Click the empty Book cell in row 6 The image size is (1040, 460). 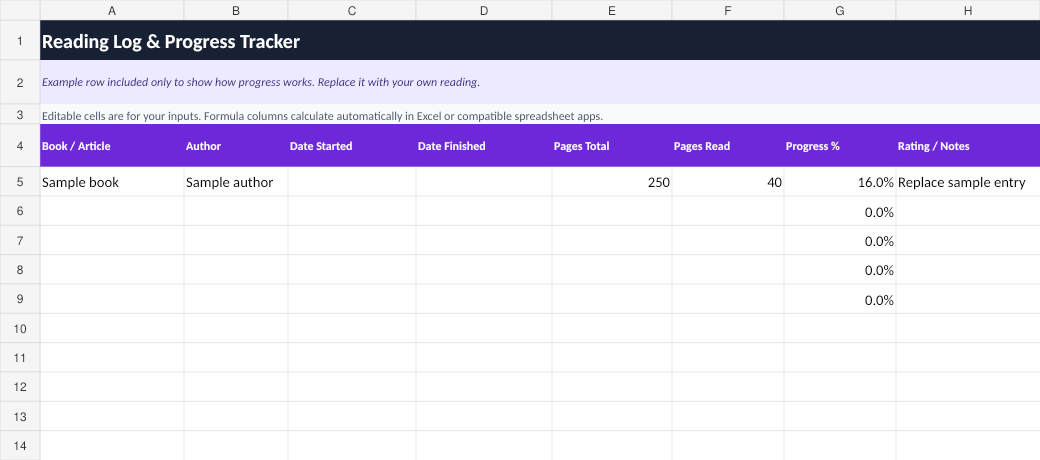[112, 211]
